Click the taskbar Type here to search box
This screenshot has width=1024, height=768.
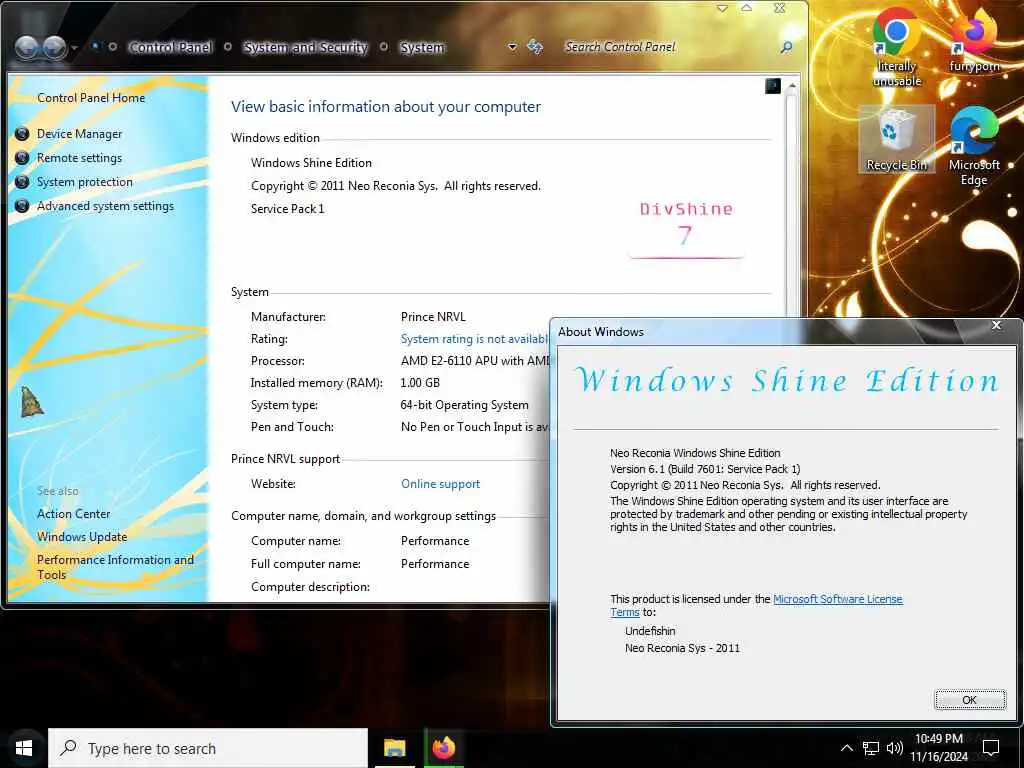click(x=208, y=748)
